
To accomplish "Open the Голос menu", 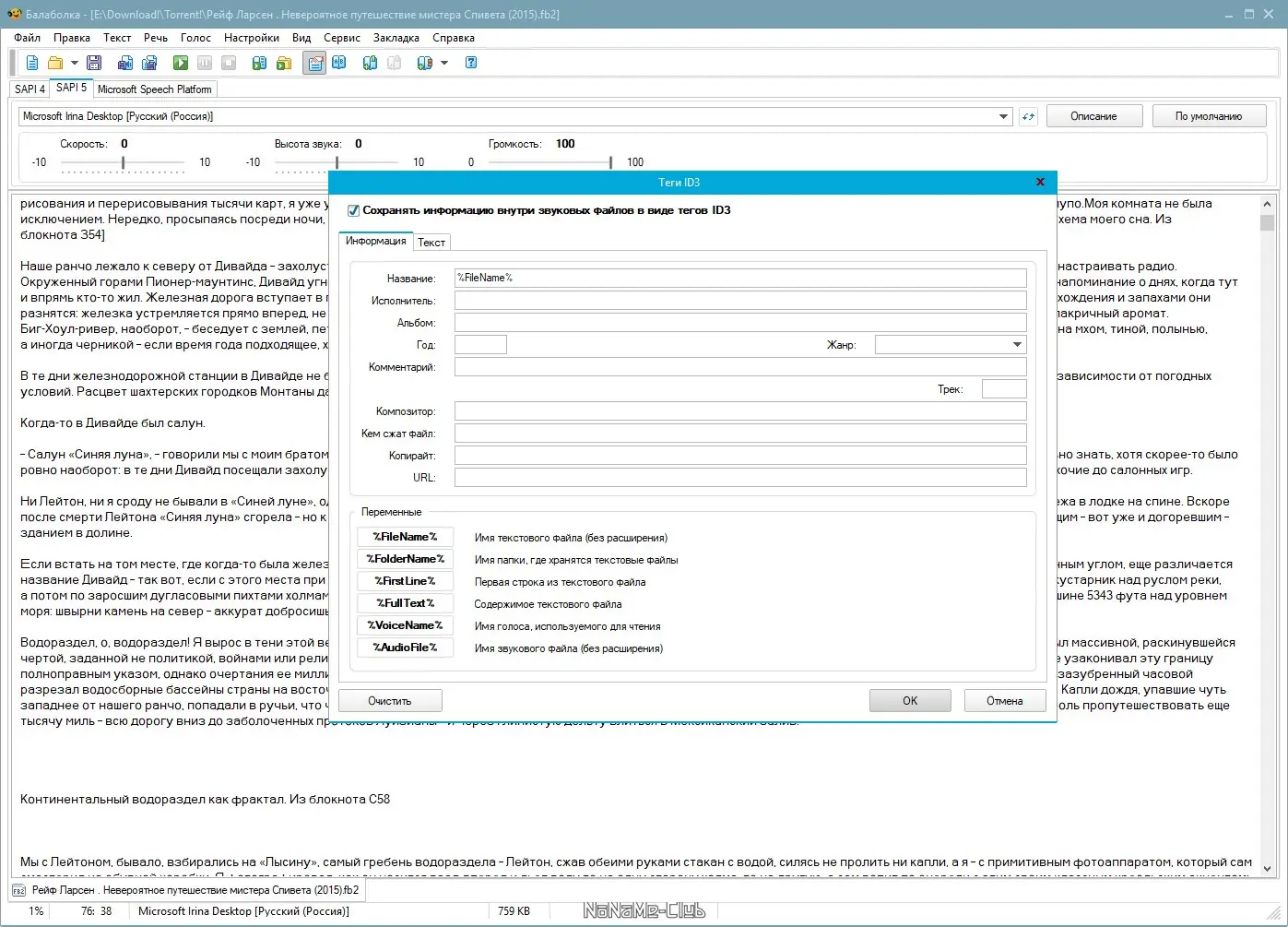I will tap(195, 38).
